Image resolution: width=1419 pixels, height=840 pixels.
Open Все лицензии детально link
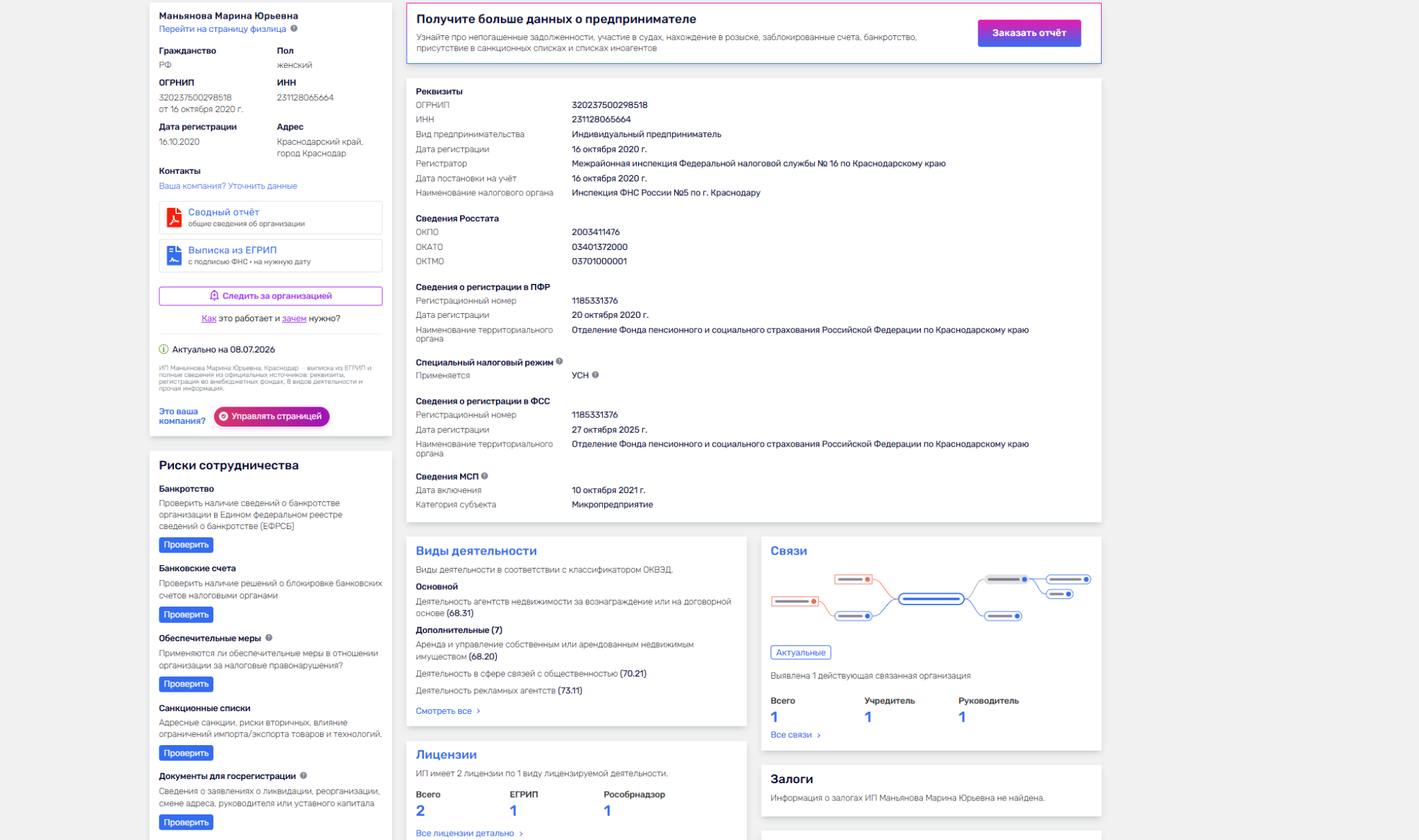pos(469,833)
